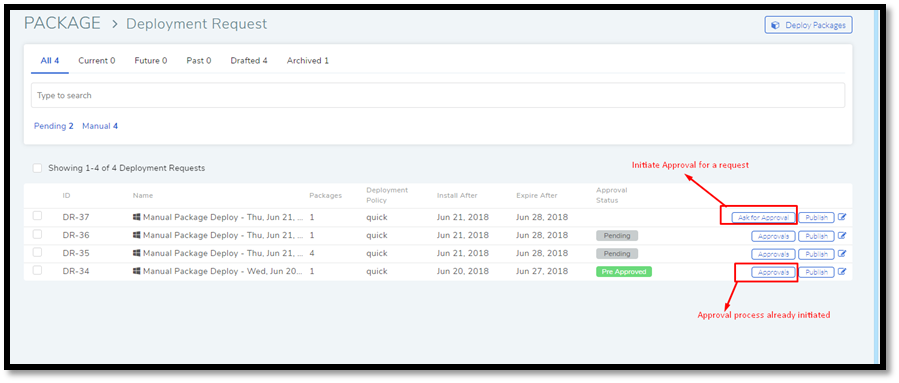Switch to the Future 0 tab
Screen dimensions: 899x383
point(151,60)
